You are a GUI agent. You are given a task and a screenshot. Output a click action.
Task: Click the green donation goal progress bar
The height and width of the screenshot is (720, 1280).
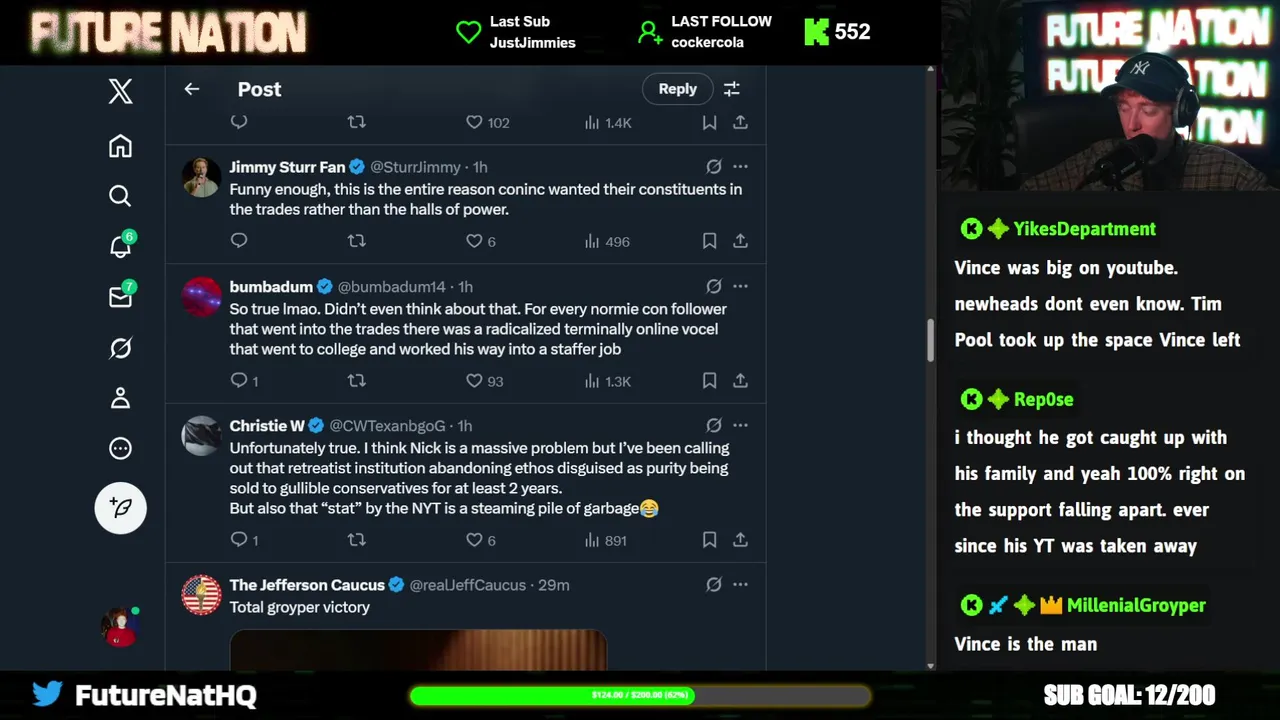coord(640,695)
